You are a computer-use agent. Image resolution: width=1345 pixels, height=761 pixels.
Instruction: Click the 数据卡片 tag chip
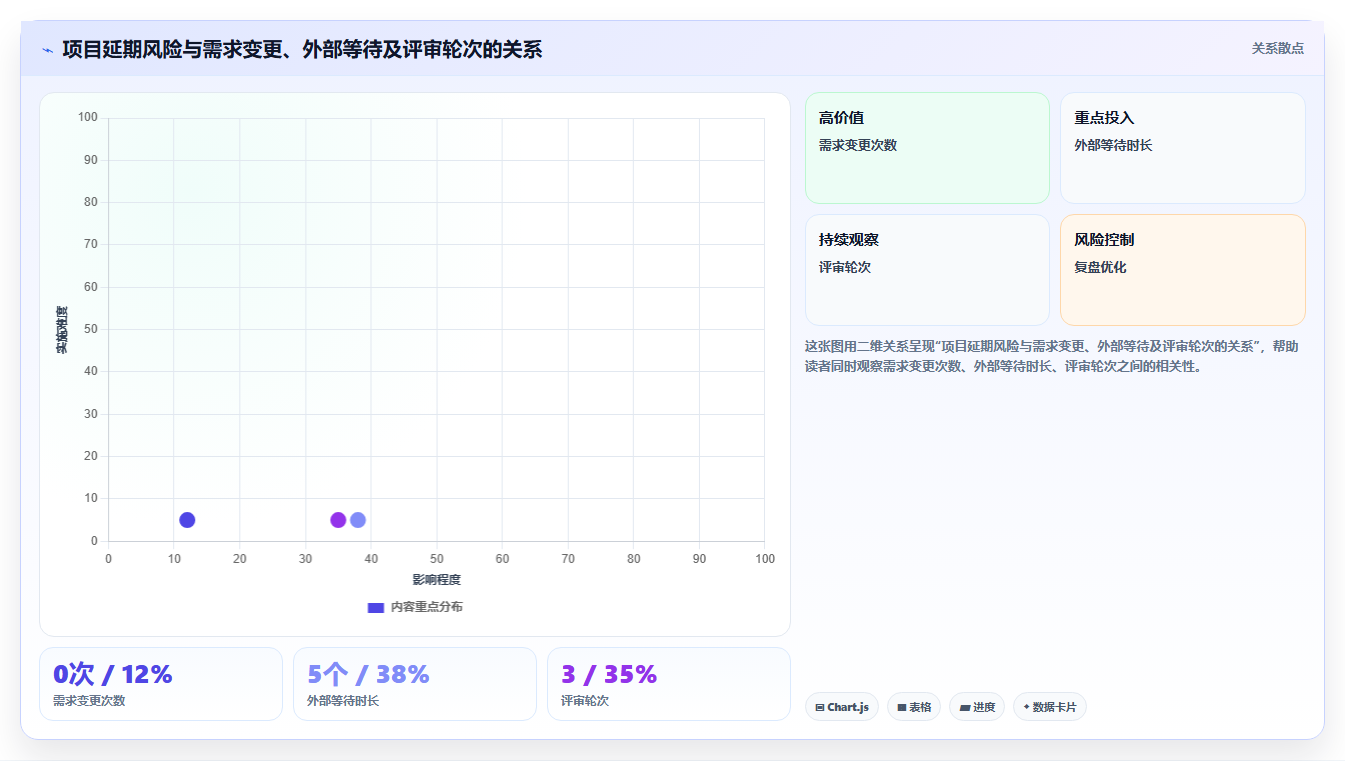pyautogui.click(x=1049, y=707)
